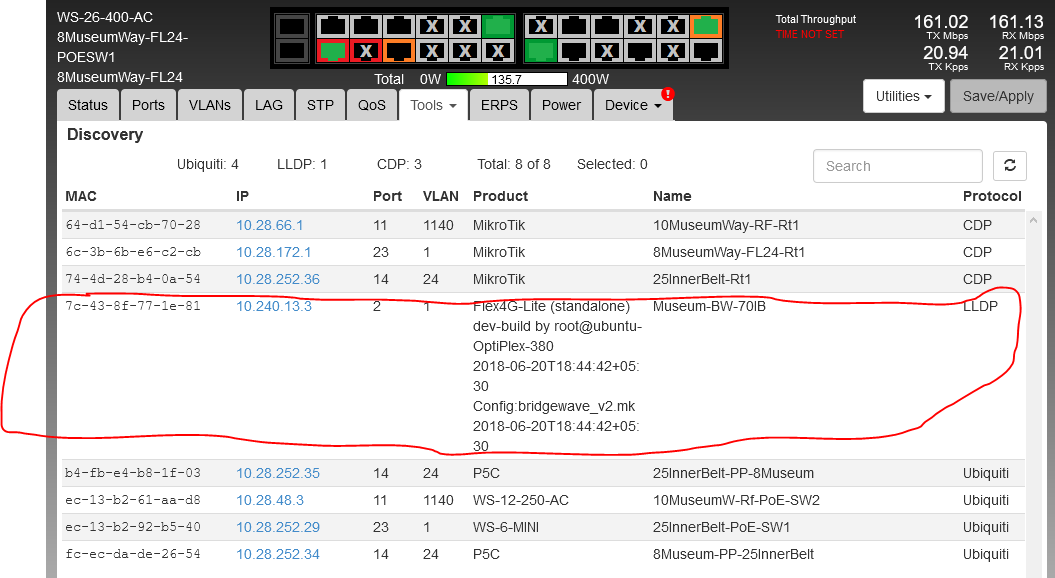This screenshot has height=578, width=1055.
Task: Click the red alert badge on Device
Action: click(667, 94)
